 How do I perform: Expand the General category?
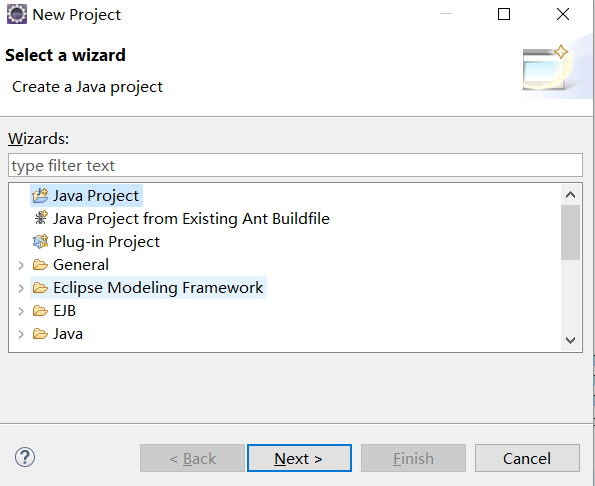(21, 265)
